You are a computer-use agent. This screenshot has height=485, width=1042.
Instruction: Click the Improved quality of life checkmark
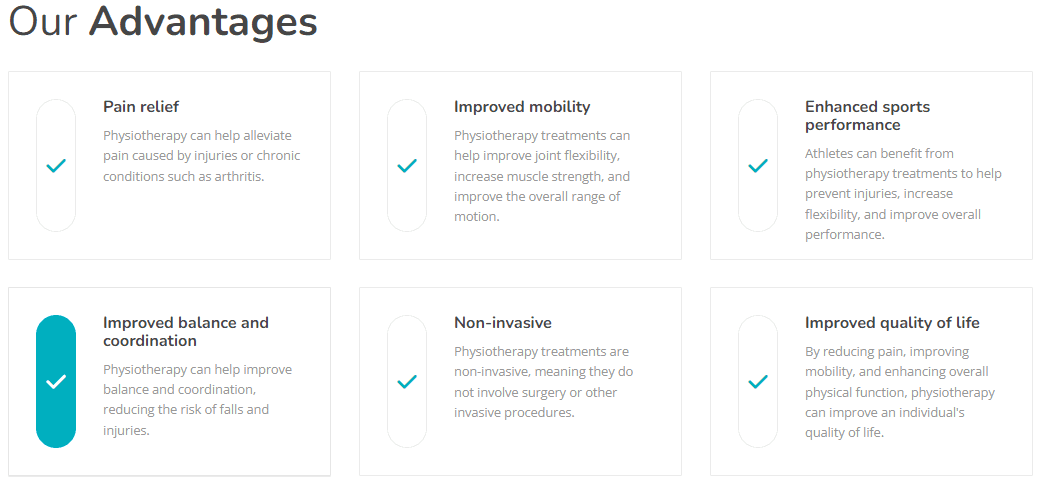(758, 382)
